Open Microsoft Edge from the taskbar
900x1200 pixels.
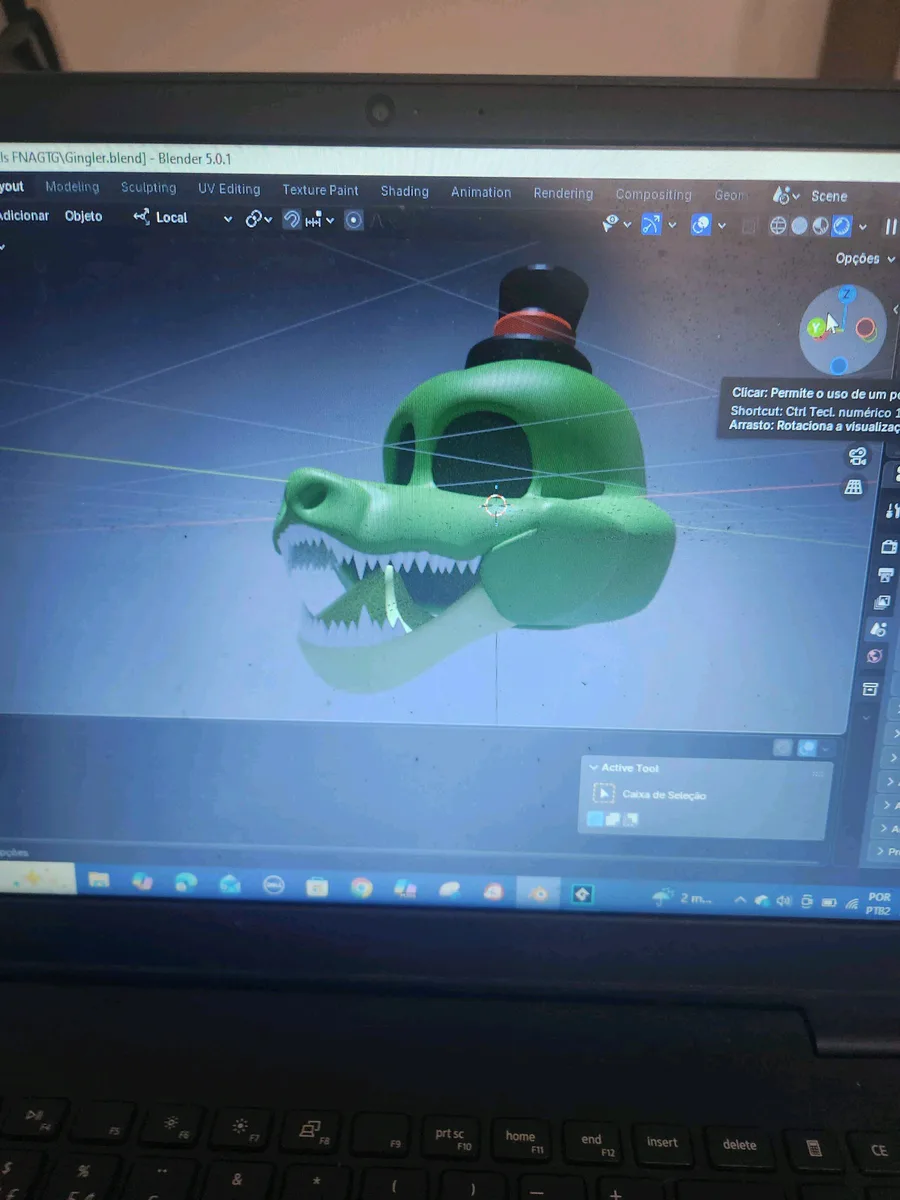pos(185,882)
